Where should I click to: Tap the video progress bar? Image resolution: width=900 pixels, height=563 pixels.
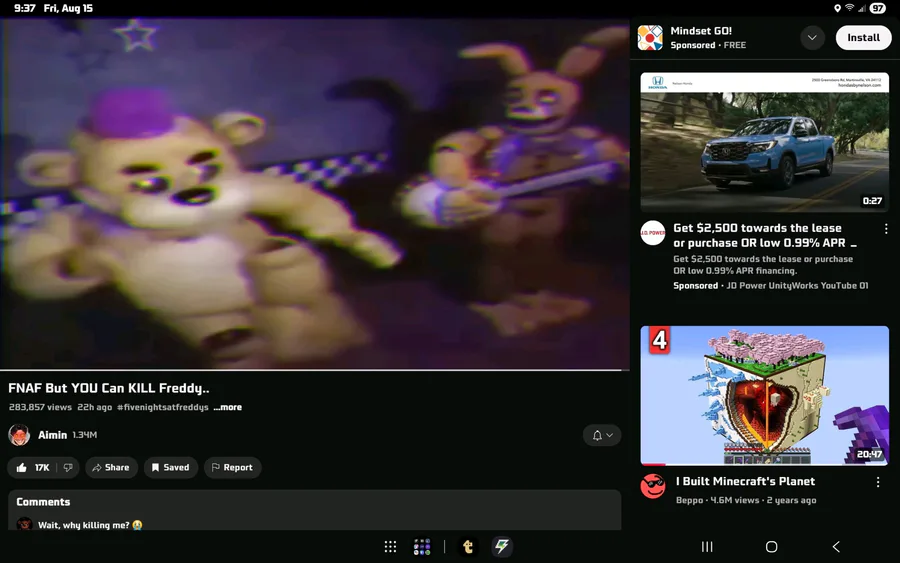315,370
